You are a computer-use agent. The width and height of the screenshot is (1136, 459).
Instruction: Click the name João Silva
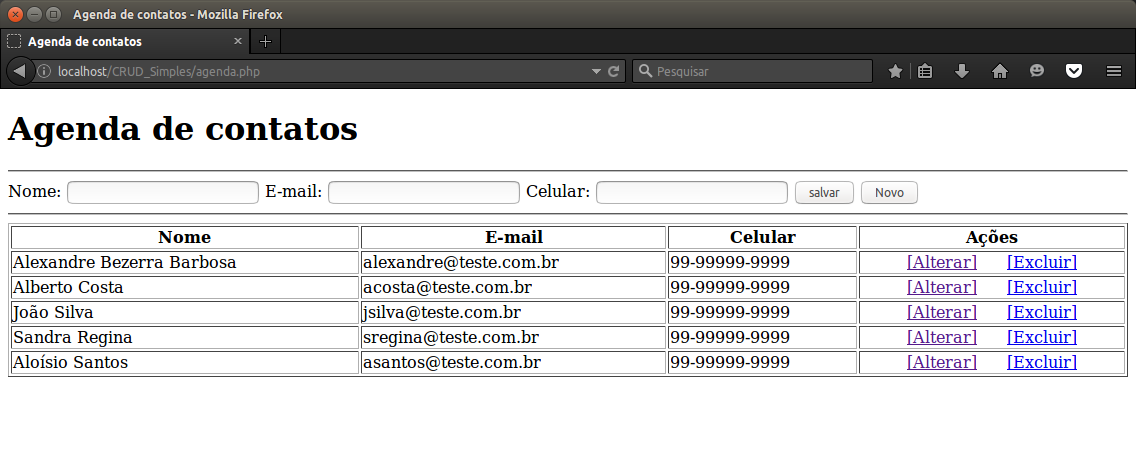53,312
